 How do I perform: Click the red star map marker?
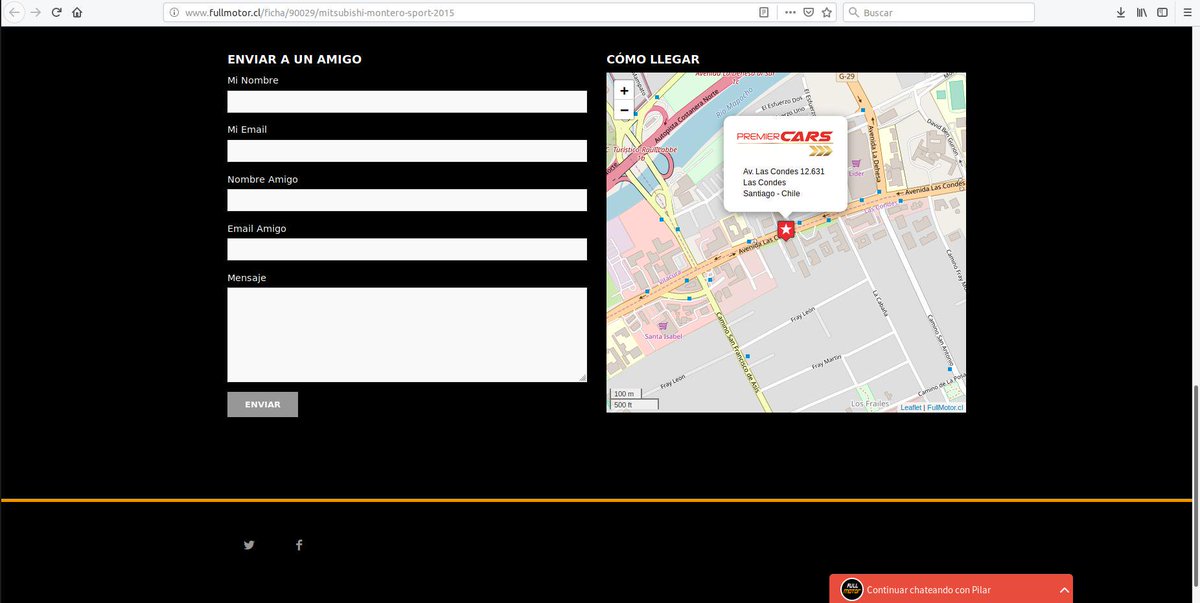(785, 229)
